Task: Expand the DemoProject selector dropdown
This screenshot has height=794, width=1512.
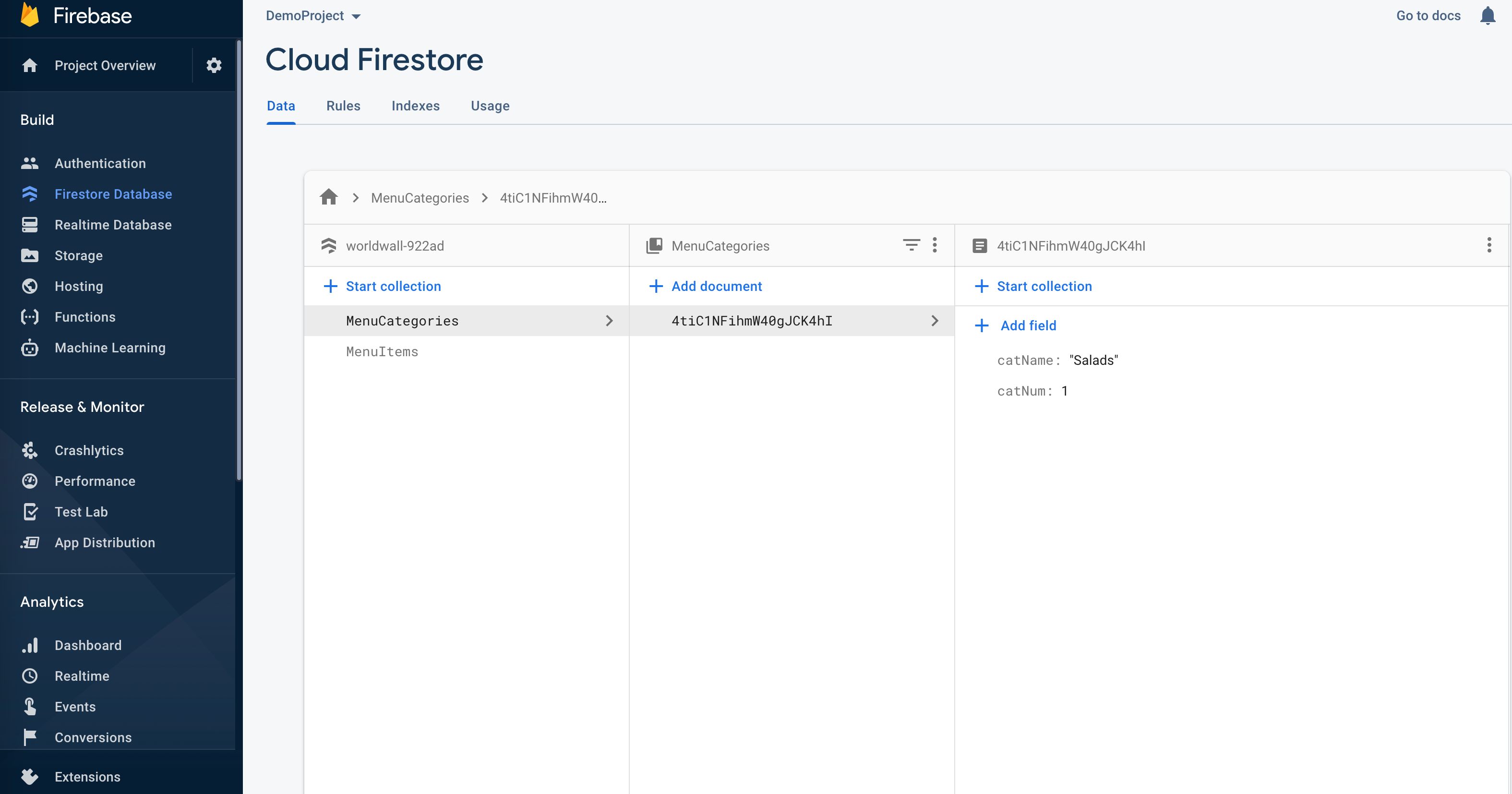Action: pyautogui.click(x=313, y=16)
